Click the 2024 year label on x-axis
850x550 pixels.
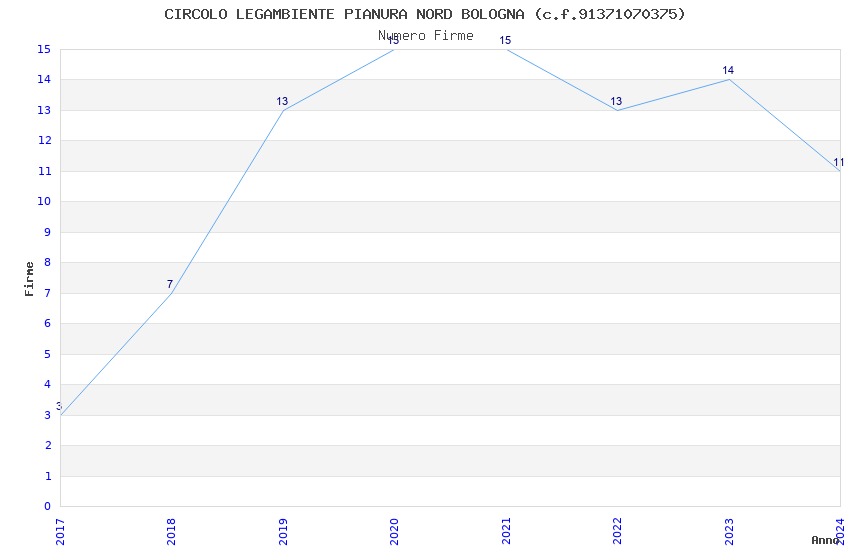(x=840, y=532)
